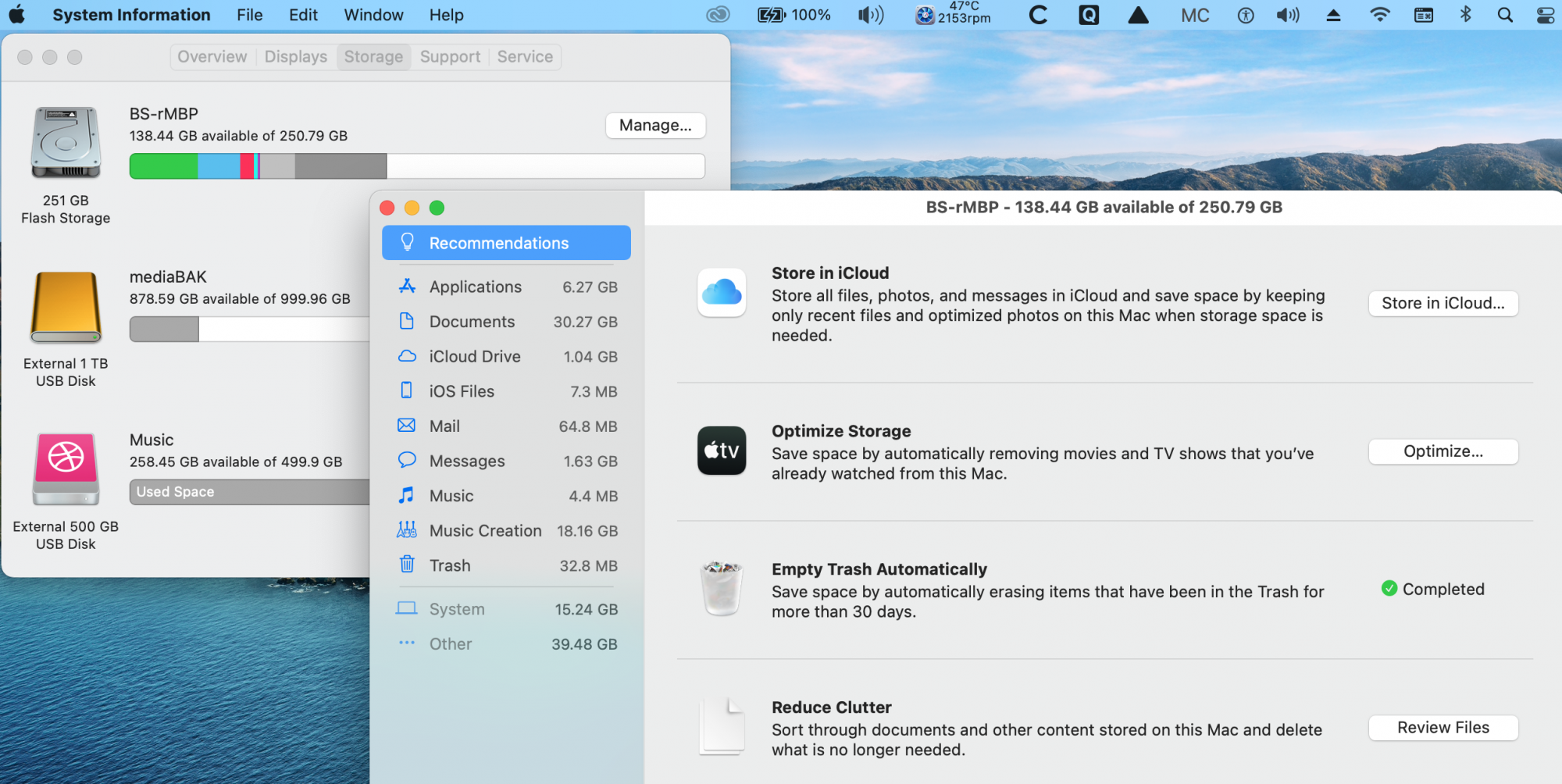Open the battery status showing 100%
This screenshot has width=1562, height=784.
pos(794,15)
